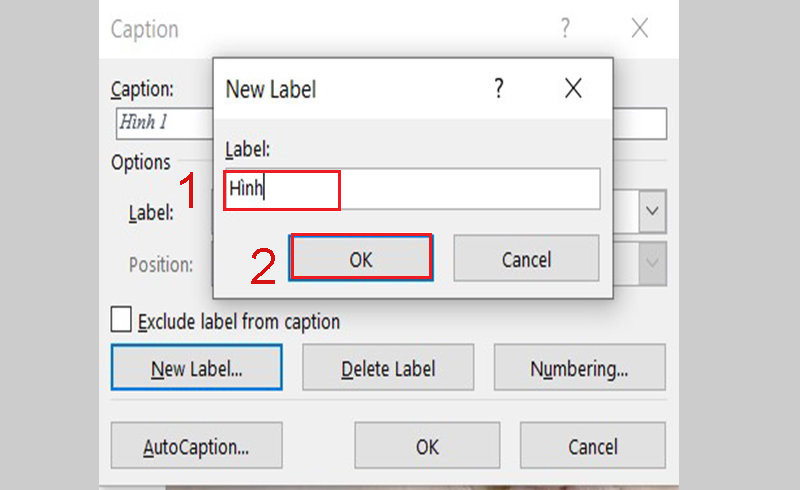This screenshot has height=490, width=800.
Task: Click the Caption text field showing Hình 1
Action: pos(164,123)
